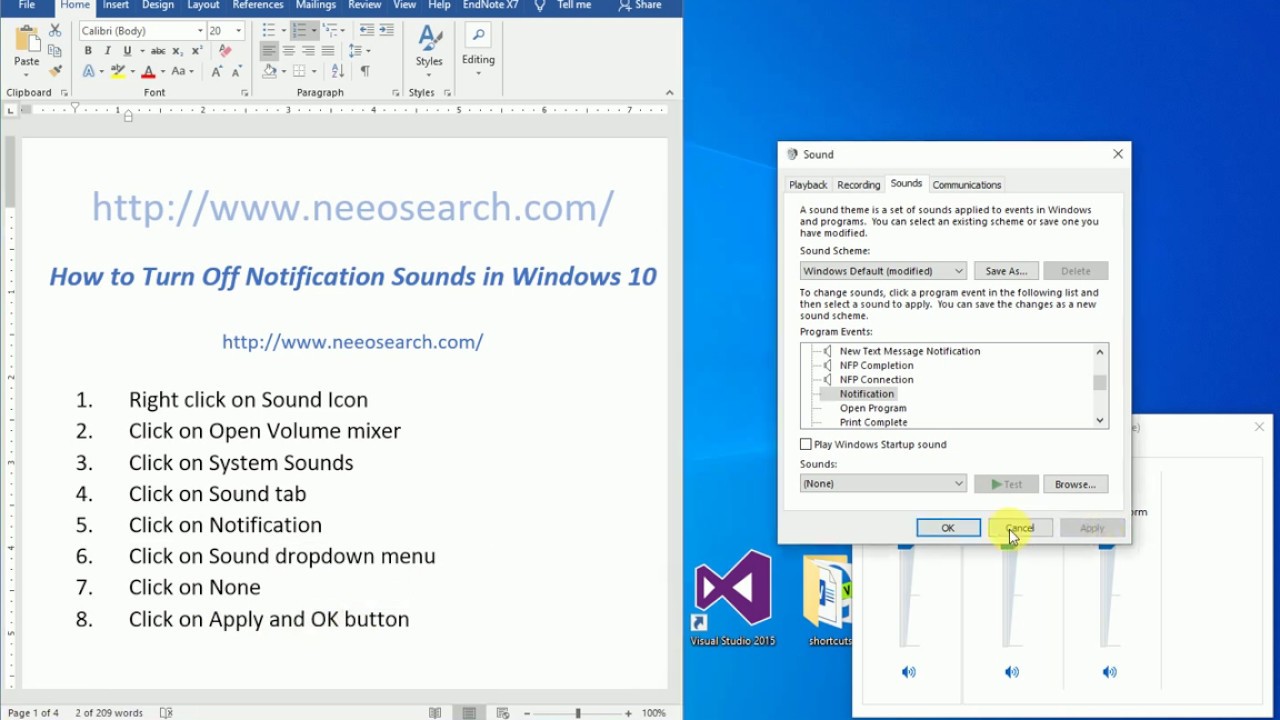The image size is (1280, 720).
Task: Apply Superscript formatting
Action: click(x=197, y=51)
